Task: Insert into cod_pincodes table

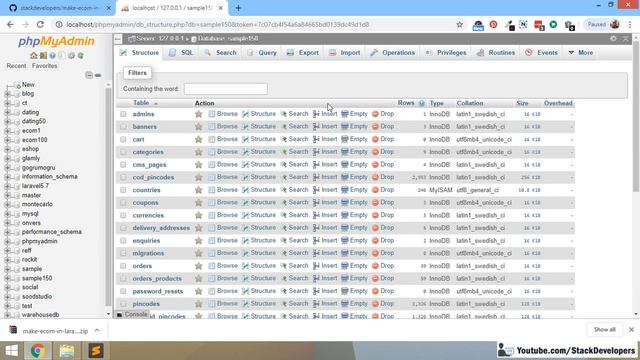Action: [x=325, y=177]
